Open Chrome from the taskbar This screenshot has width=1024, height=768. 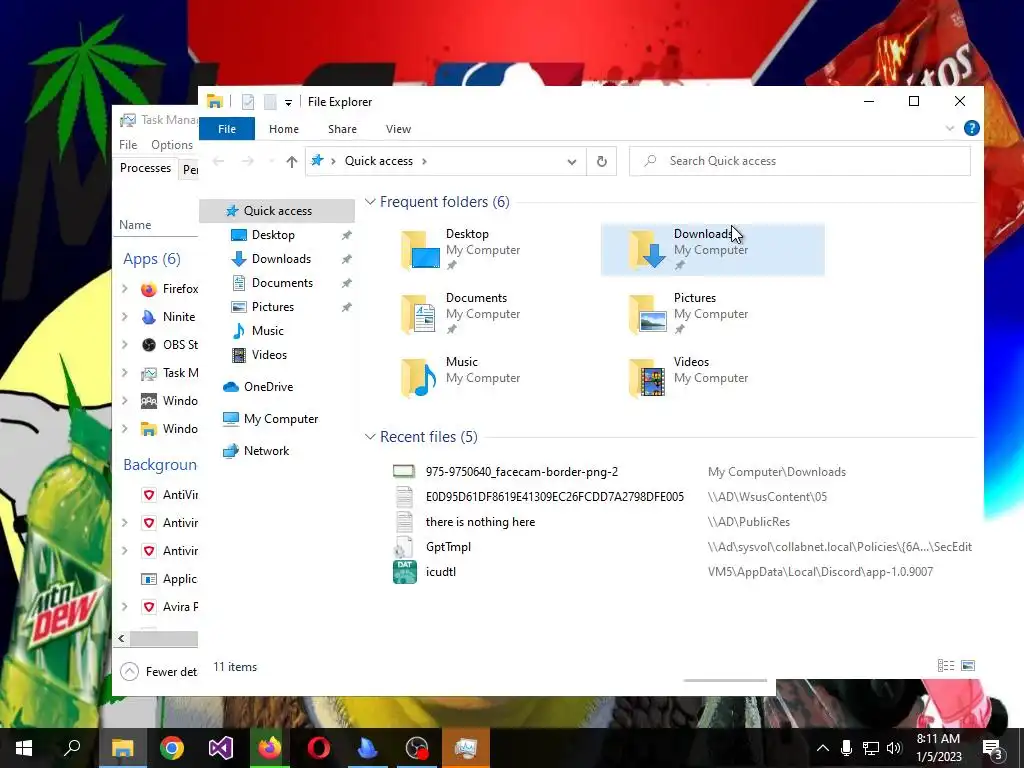click(172, 748)
